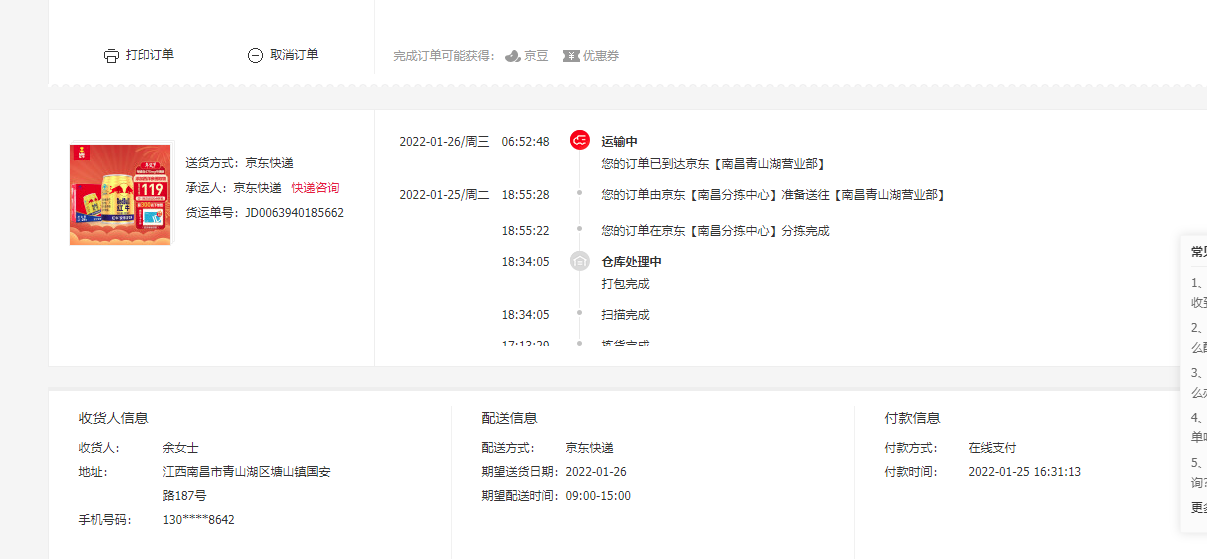Viewport: 1207px width, 559px height.
Task: Select the 取消订单 link
Action: (x=294, y=55)
